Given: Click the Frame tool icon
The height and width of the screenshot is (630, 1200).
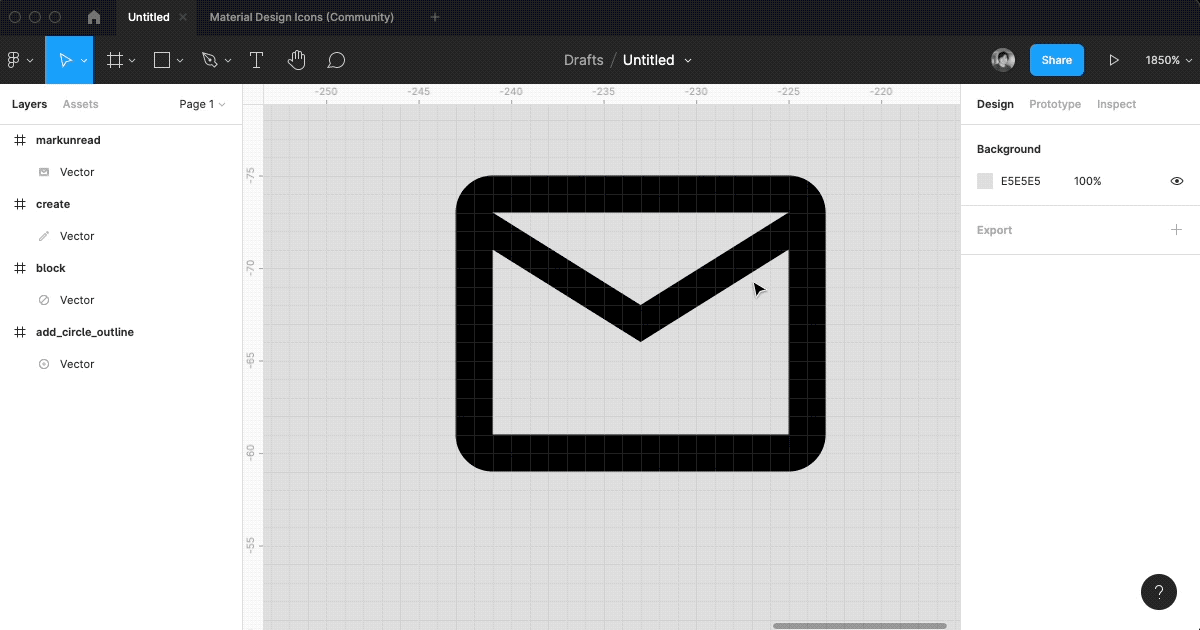Looking at the screenshot, I should click(x=115, y=60).
